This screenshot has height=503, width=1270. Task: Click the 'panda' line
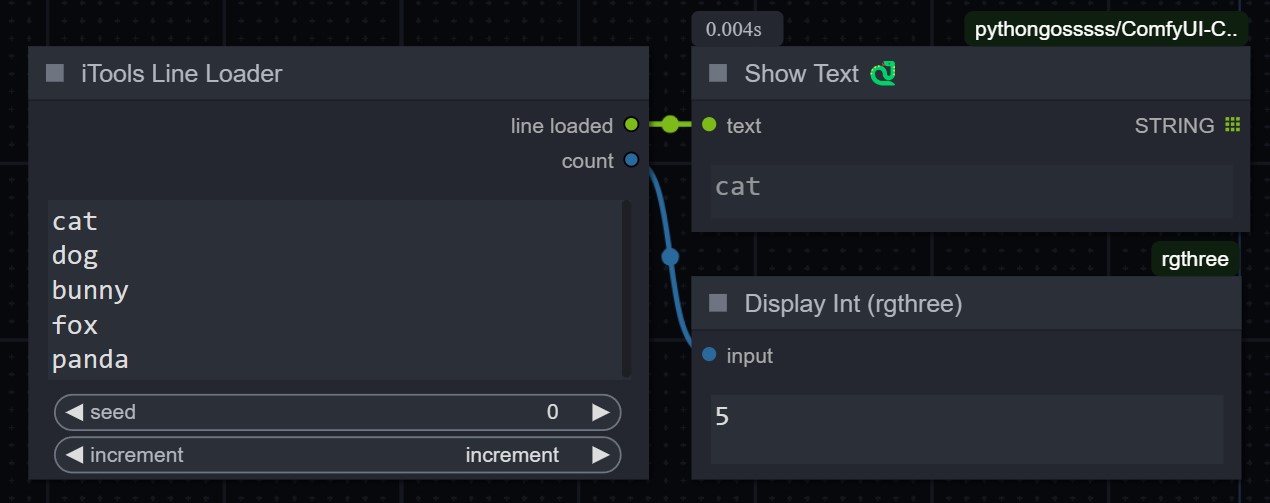coord(90,360)
